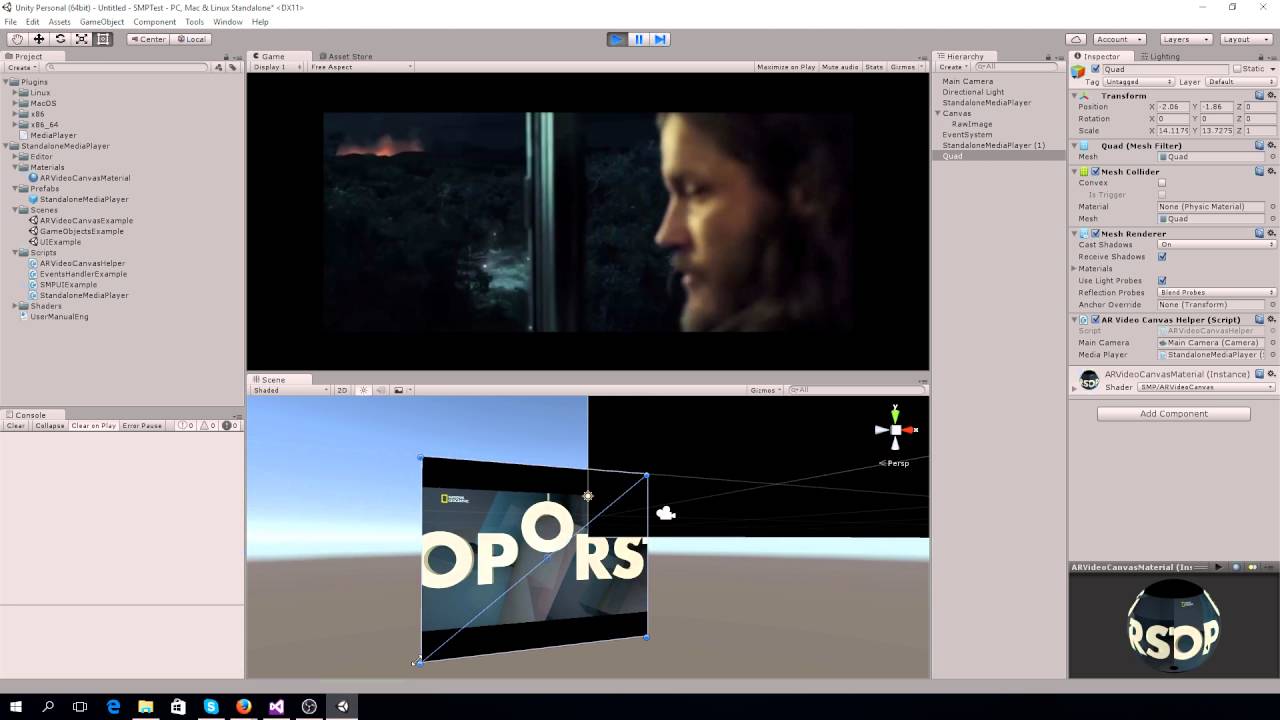The width and height of the screenshot is (1280, 720).
Task: Toggle AR Video Canvas Helper script checkbox
Action: click(x=1095, y=319)
